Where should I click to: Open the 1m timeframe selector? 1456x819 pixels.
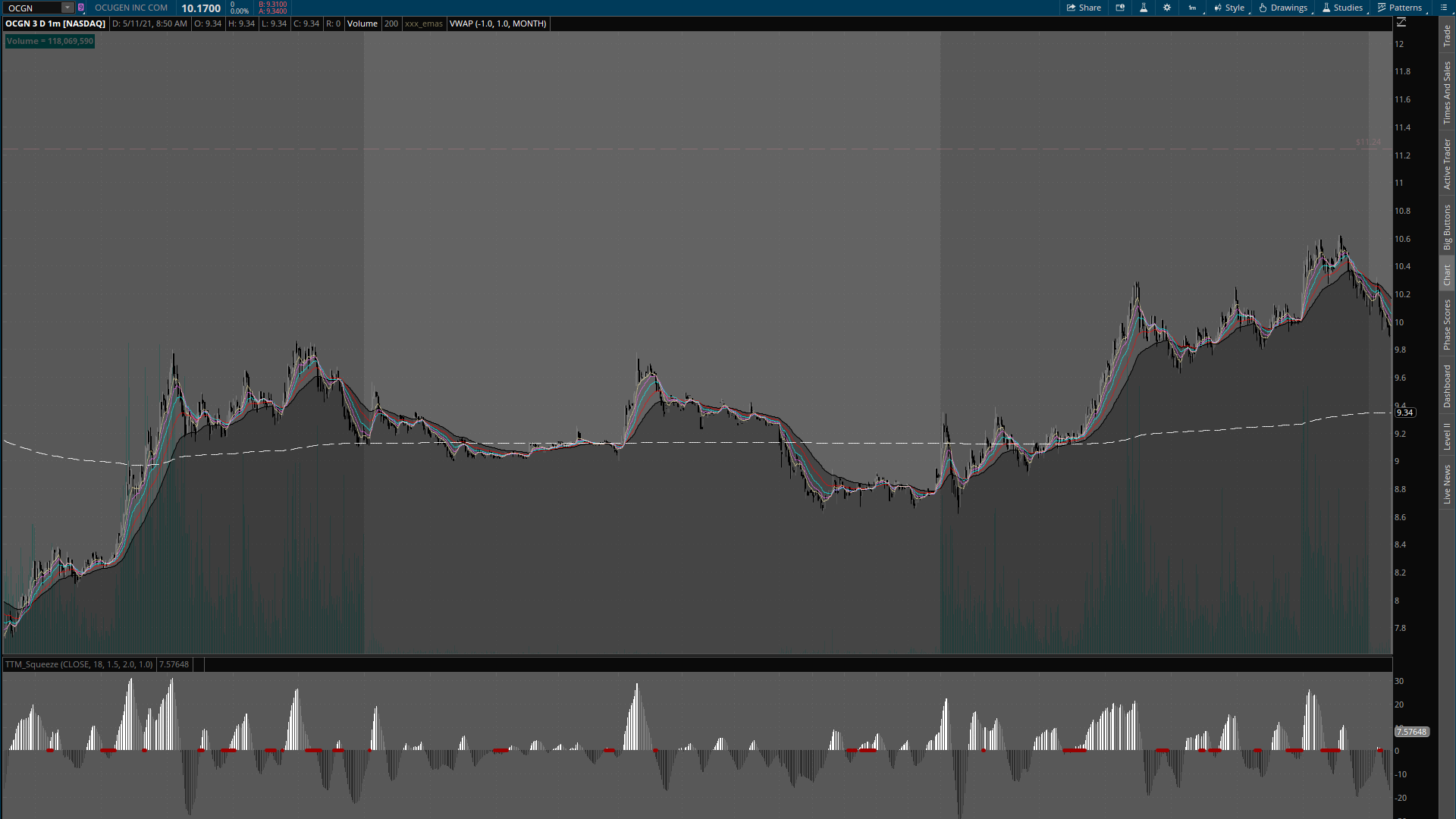(x=1192, y=8)
